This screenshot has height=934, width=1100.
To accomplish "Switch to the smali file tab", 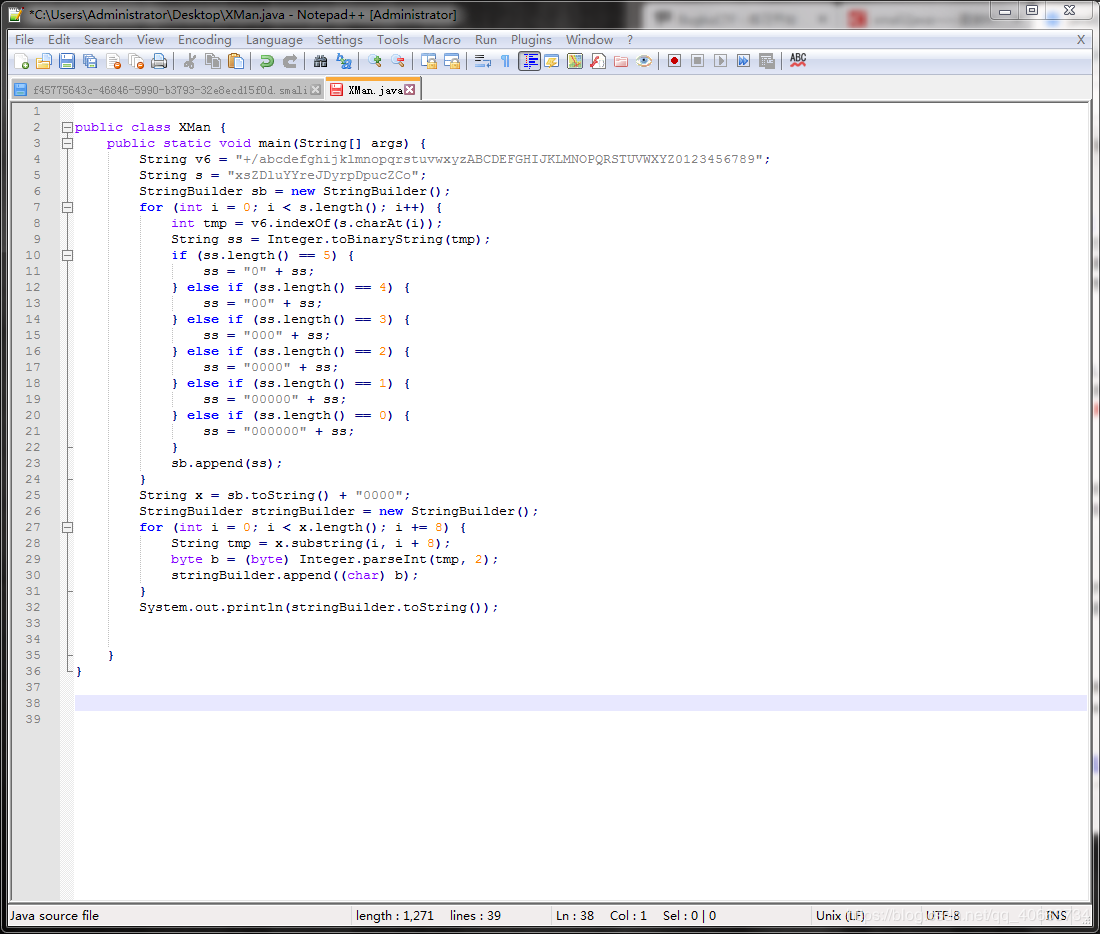I will tap(168, 90).
